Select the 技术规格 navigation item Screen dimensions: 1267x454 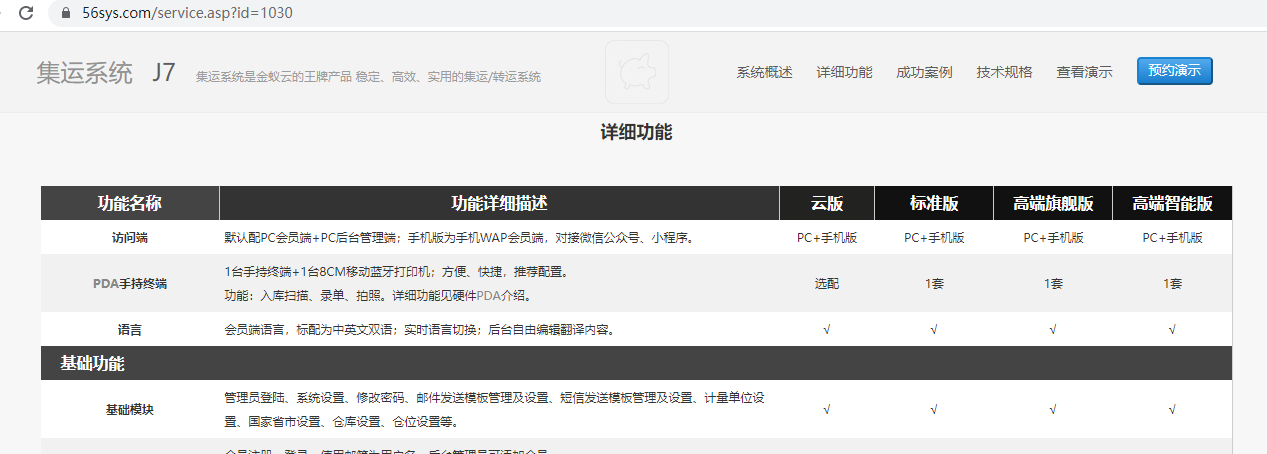1004,72
